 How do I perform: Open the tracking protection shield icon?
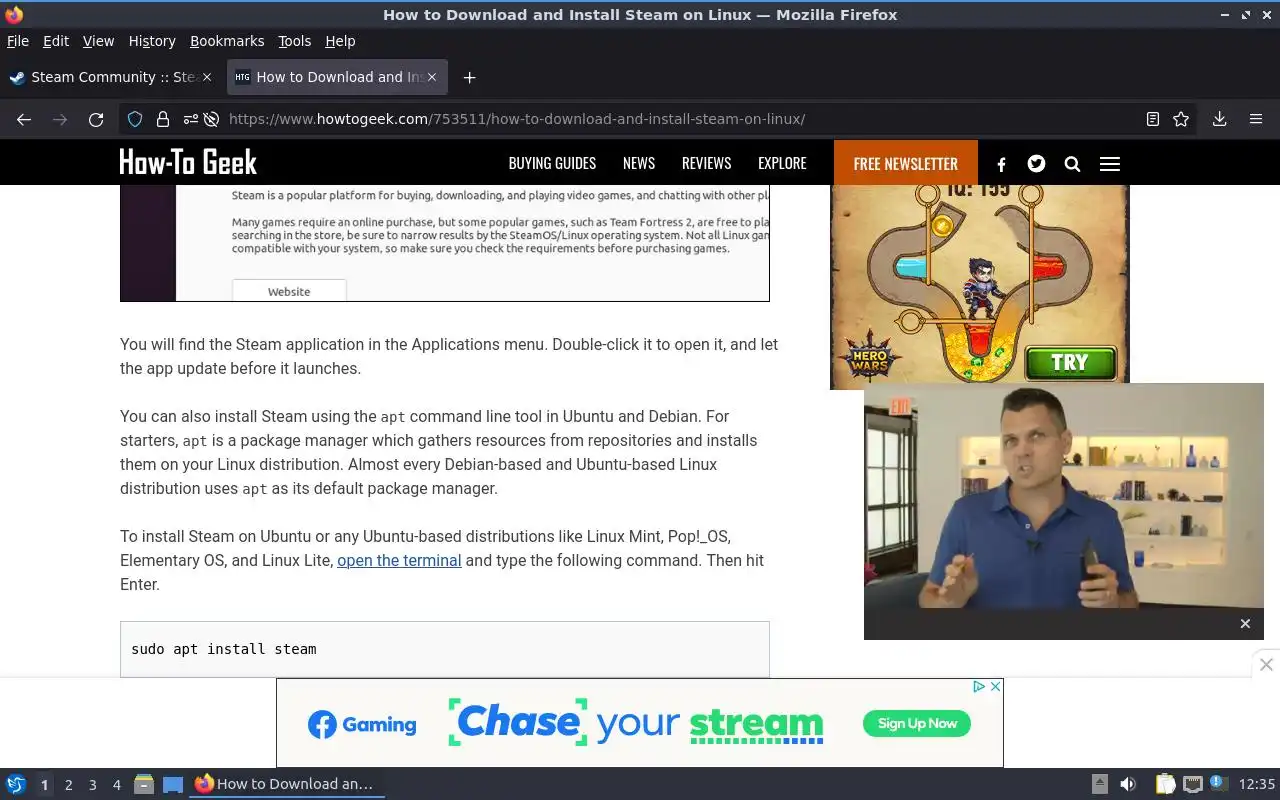(x=135, y=119)
